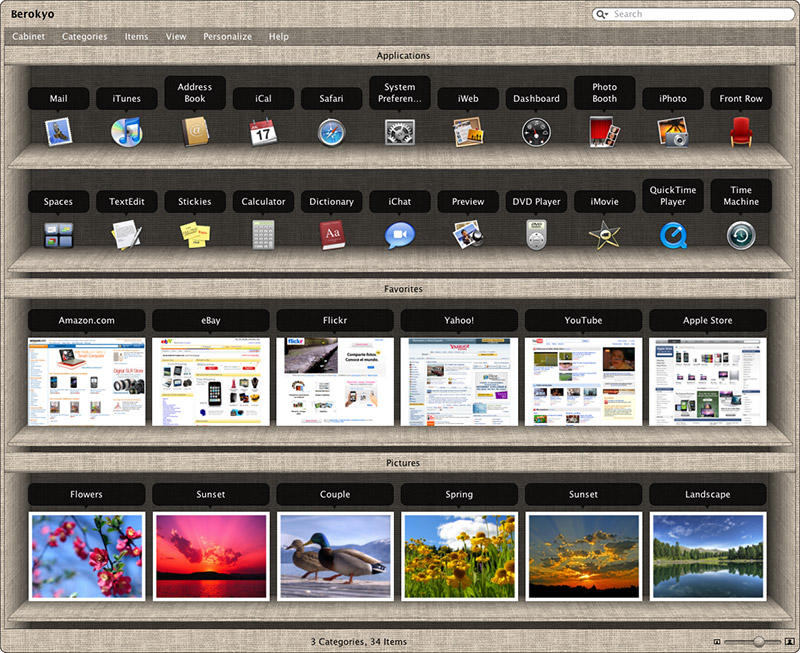The height and width of the screenshot is (653, 800).
Task: Click the Calculator icon
Action: 263,235
